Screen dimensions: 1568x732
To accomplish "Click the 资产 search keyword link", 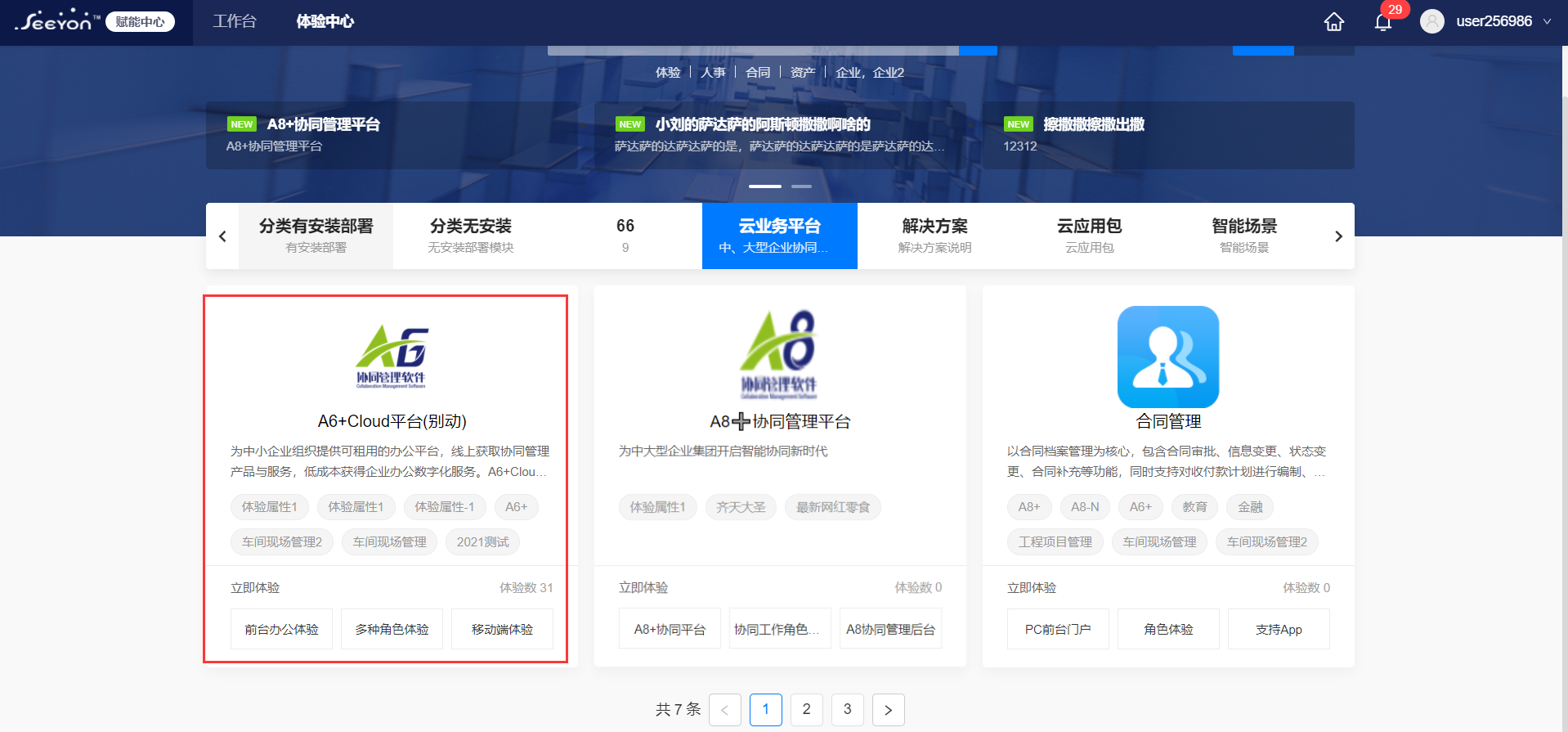I will point(803,72).
